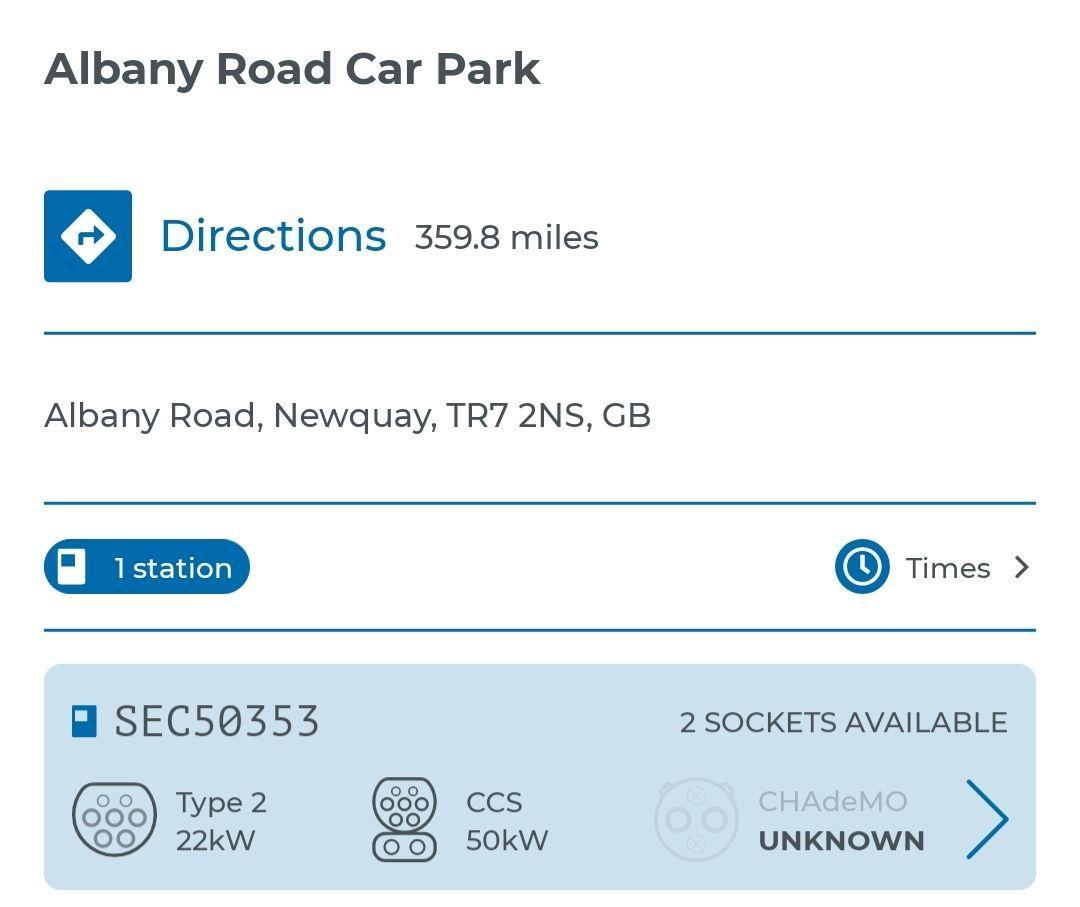This screenshot has height=907, width=1080.
Task: Open Times using the chevron arrow
Action: click(x=1021, y=567)
